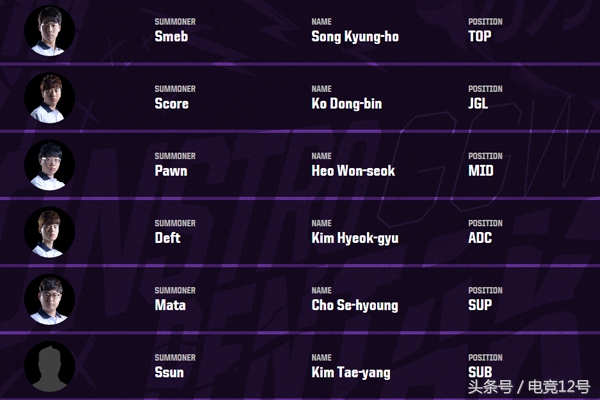Select the name Kim Tae-yang
This screenshot has width=600, height=400.
[350, 373]
